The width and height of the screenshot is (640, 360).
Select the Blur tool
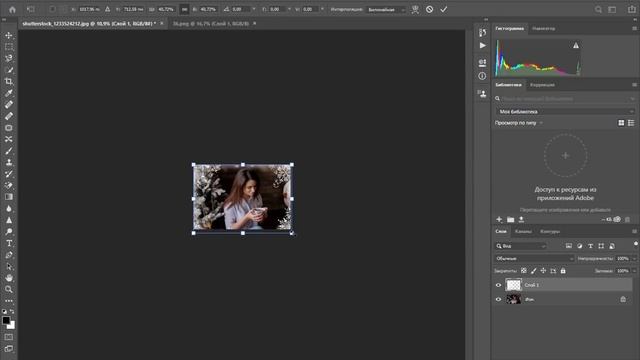[x=9, y=209]
